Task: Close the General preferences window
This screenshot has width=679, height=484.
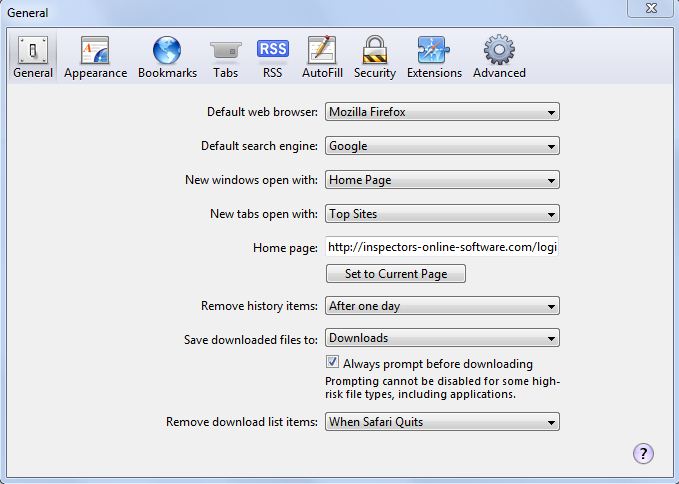Action: click(x=651, y=8)
